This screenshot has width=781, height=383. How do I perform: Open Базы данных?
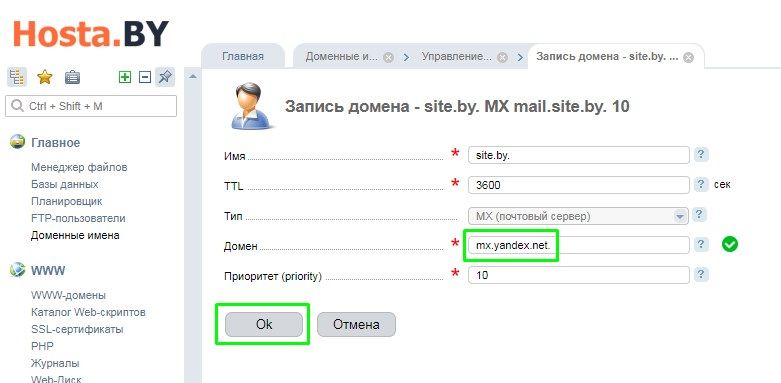[65, 184]
